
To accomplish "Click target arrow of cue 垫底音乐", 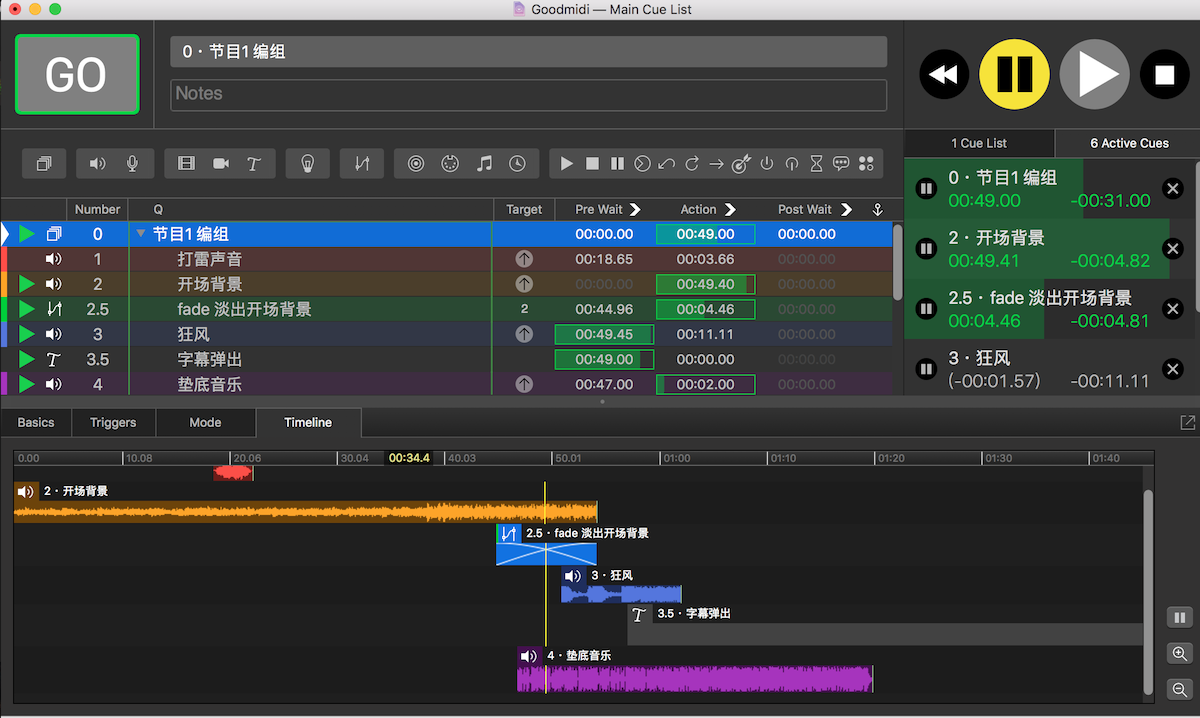I will [x=524, y=384].
